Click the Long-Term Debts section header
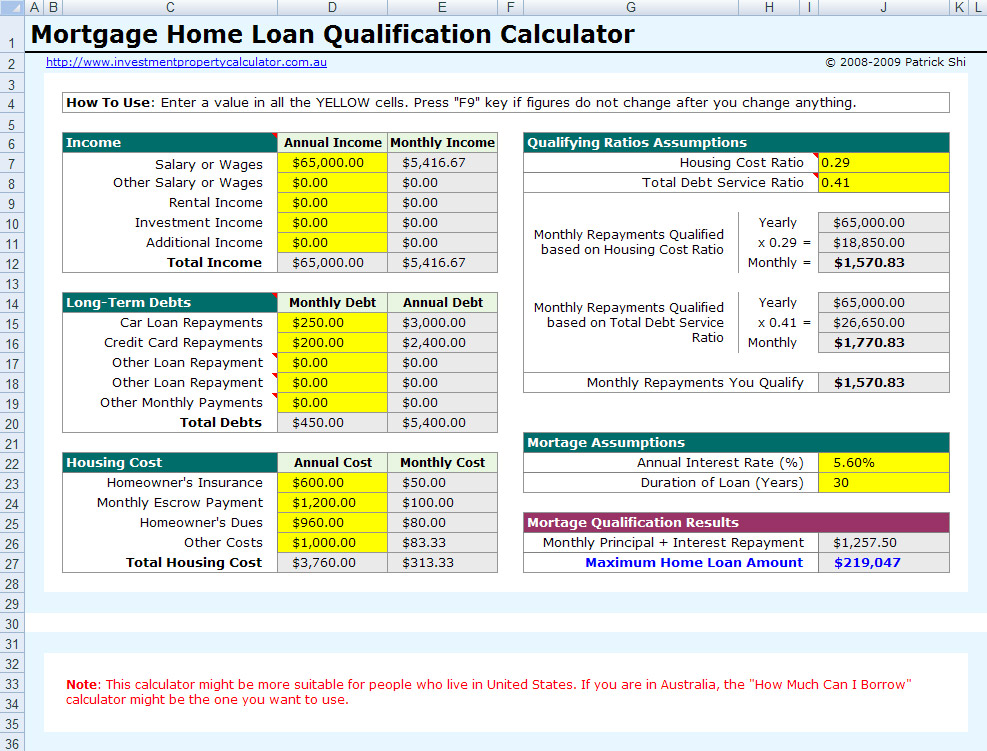The width and height of the screenshot is (987, 751). [170, 302]
